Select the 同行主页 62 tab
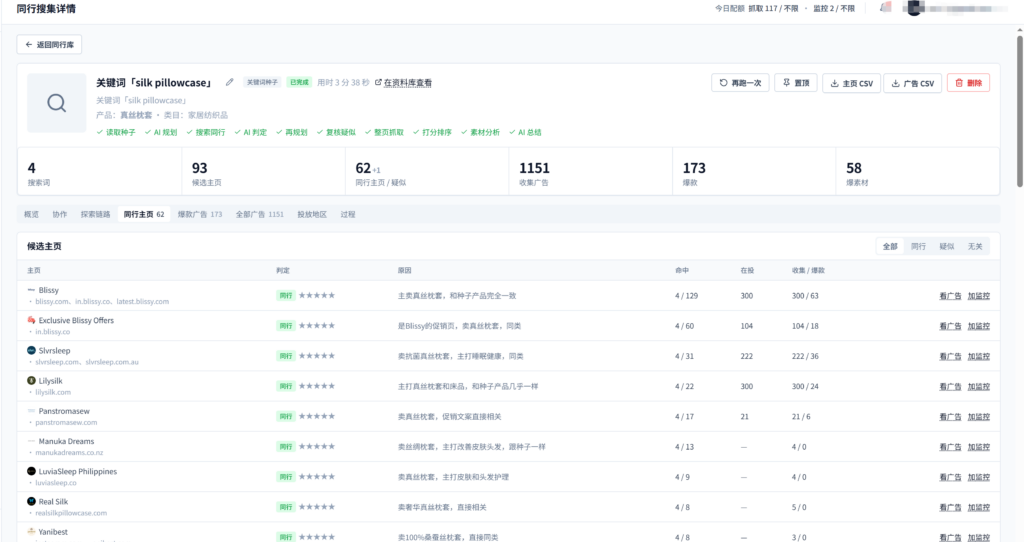This screenshot has width=1024, height=542. [144, 214]
